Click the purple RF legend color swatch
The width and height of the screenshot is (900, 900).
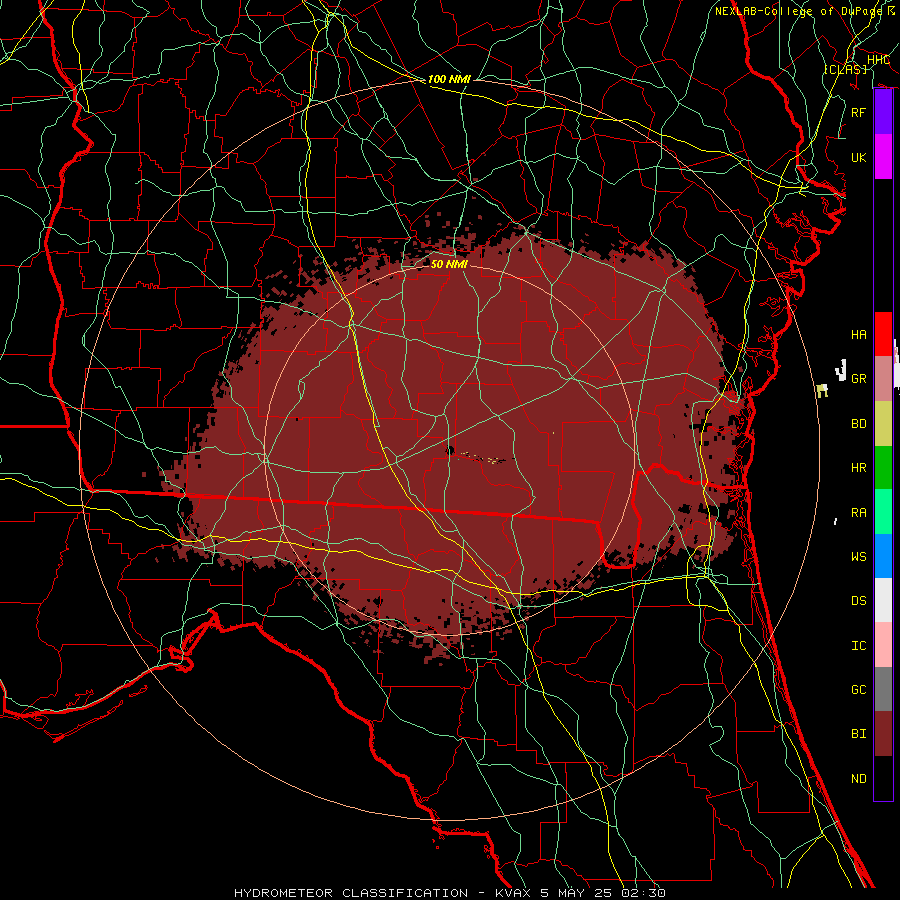883,112
